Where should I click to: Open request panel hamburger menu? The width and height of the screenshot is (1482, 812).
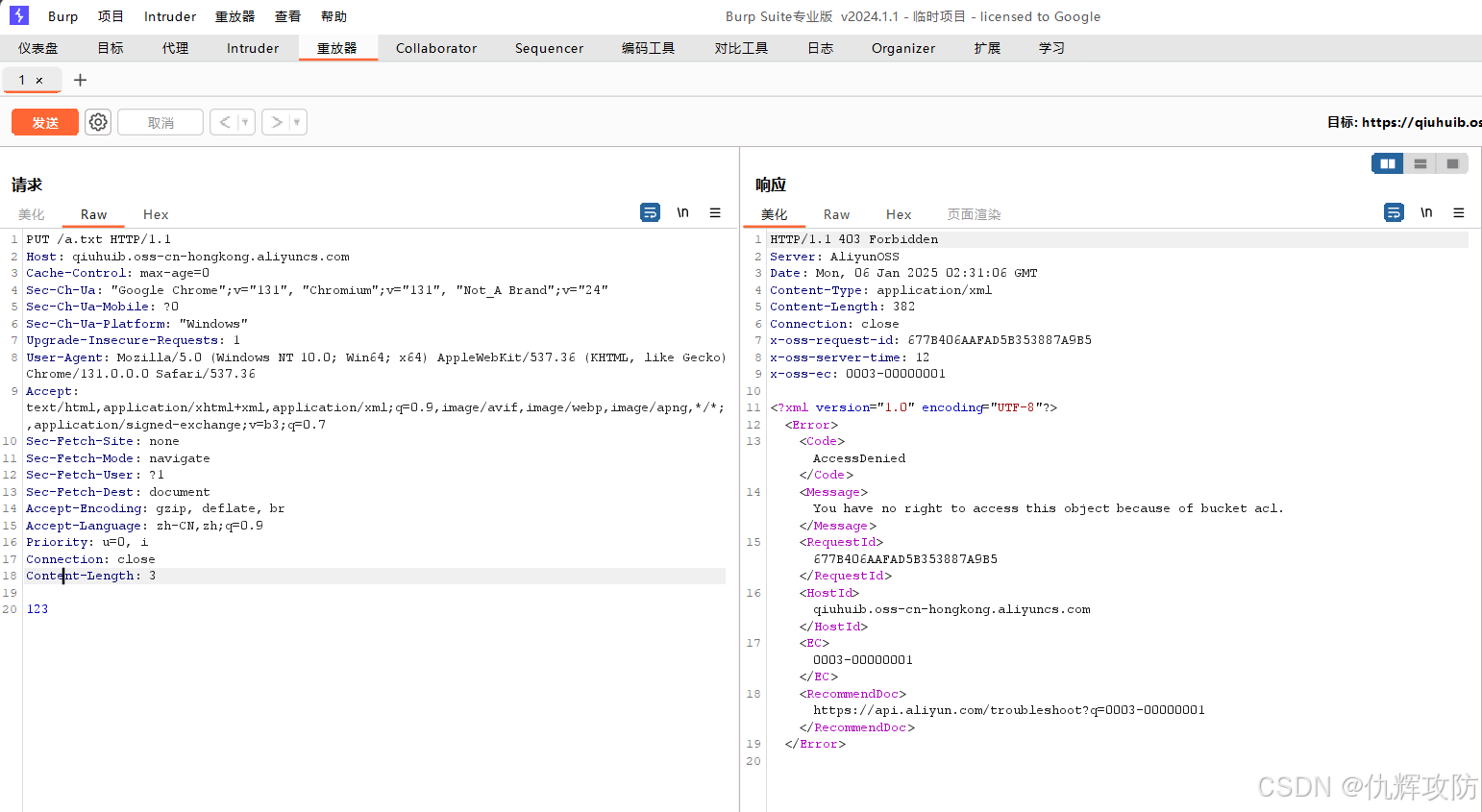[715, 212]
